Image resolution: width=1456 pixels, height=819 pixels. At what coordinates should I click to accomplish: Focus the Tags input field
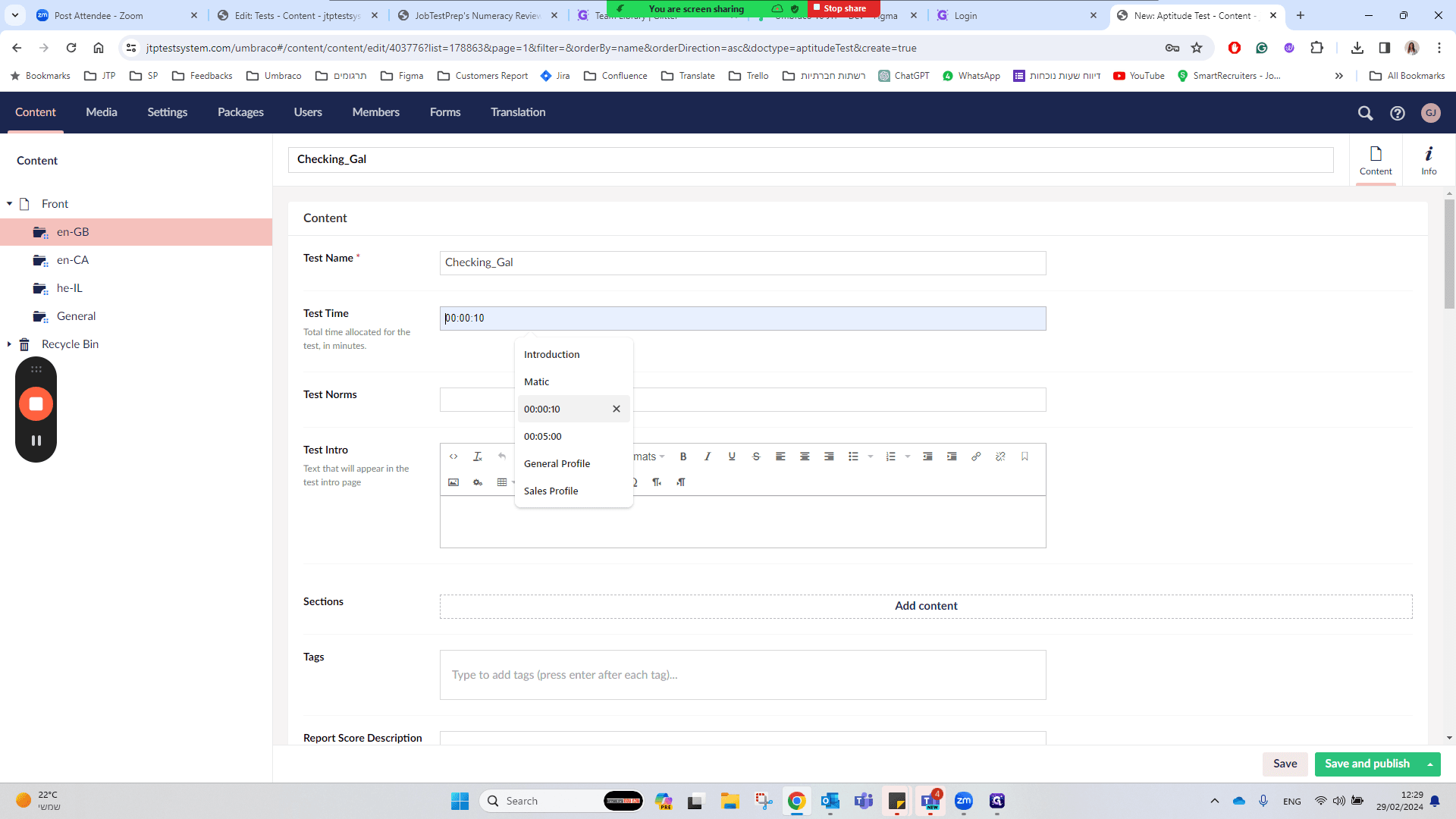tap(742, 675)
